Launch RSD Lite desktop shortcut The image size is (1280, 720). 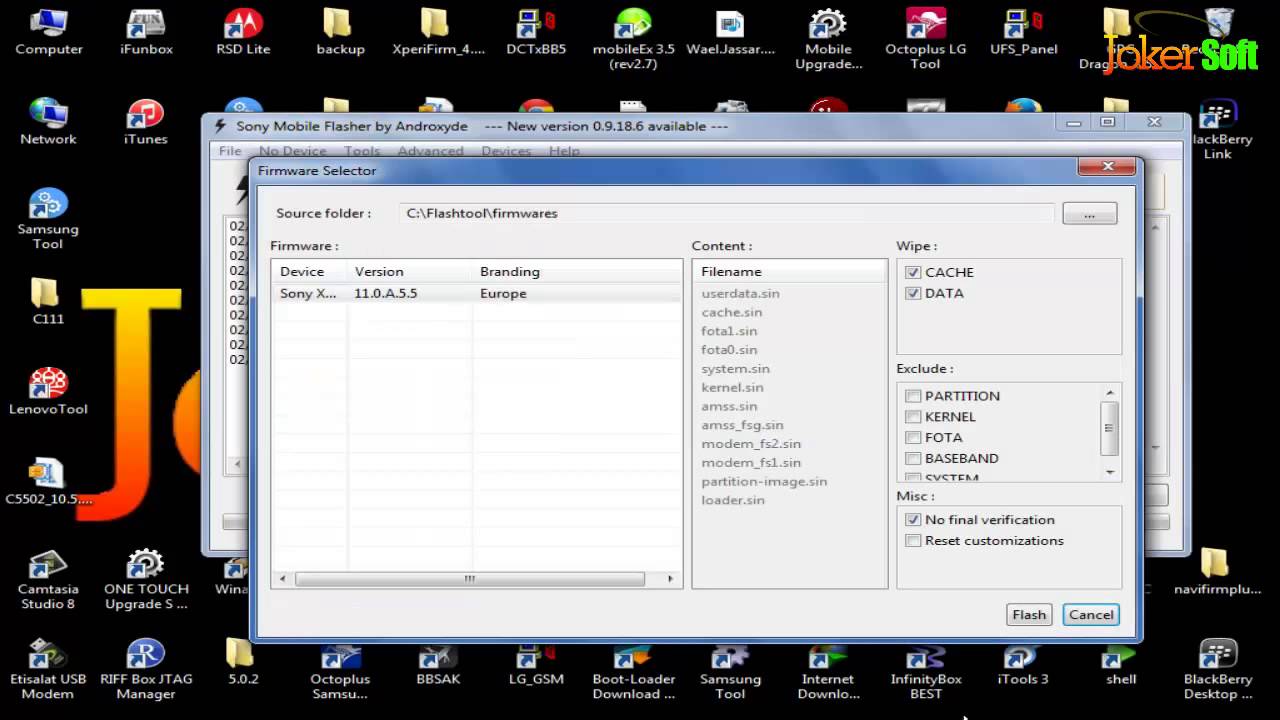(243, 32)
